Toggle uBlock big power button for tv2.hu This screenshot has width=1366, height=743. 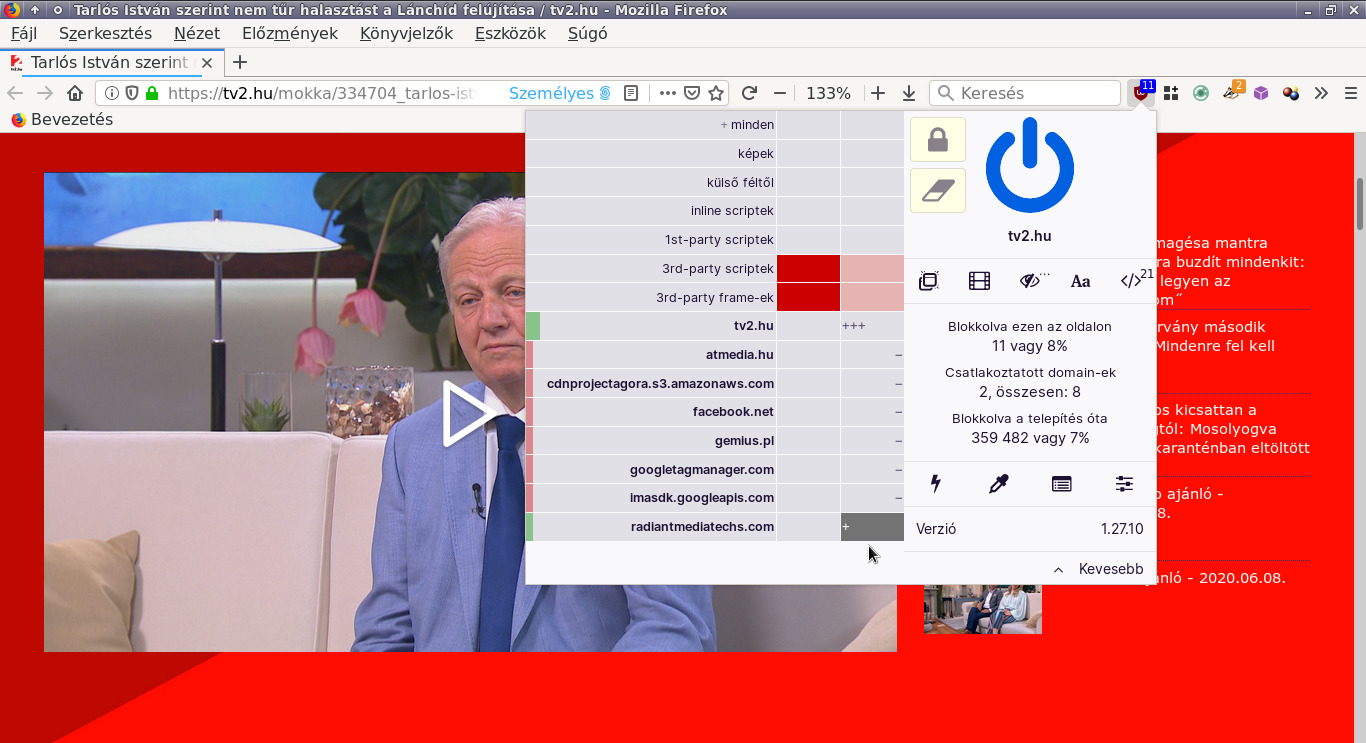tap(1030, 167)
